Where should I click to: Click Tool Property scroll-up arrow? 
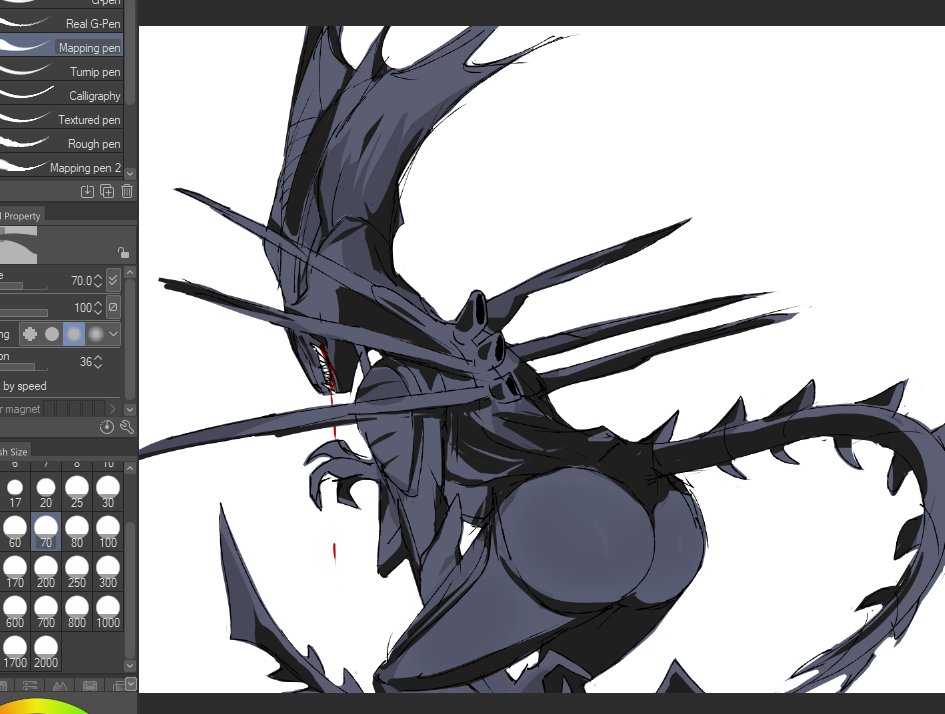(x=130, y=273)
